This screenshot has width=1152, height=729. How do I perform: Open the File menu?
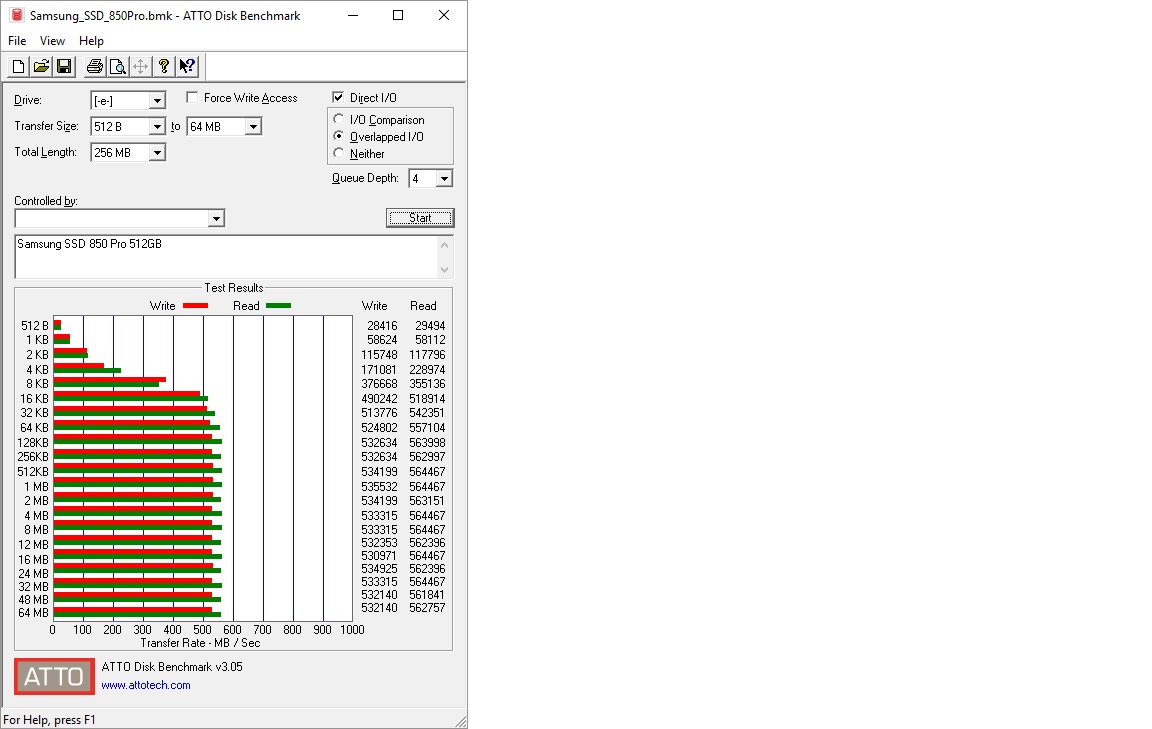(17, 41)
